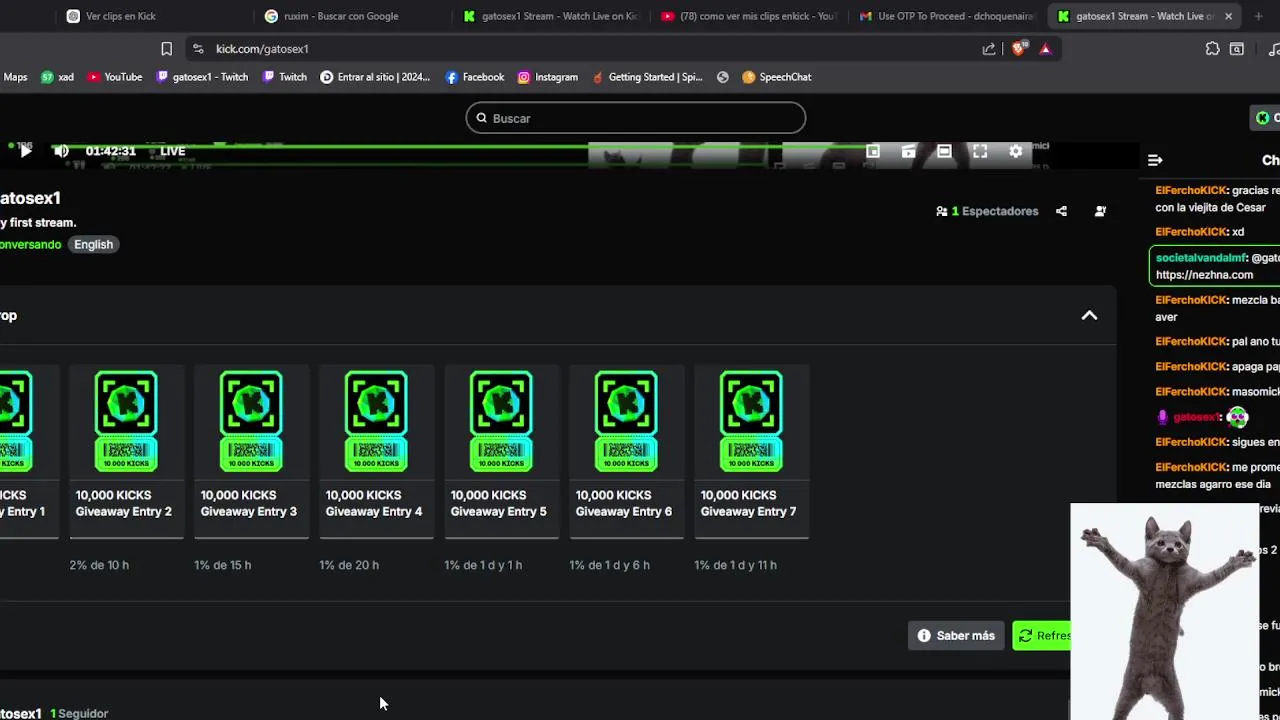The width and height of the screenshot is (1280, 720).
Task: Open the 'gatosex1 - Twitch' bookmark
Action: pyautogui.click(x=202, y=77)
